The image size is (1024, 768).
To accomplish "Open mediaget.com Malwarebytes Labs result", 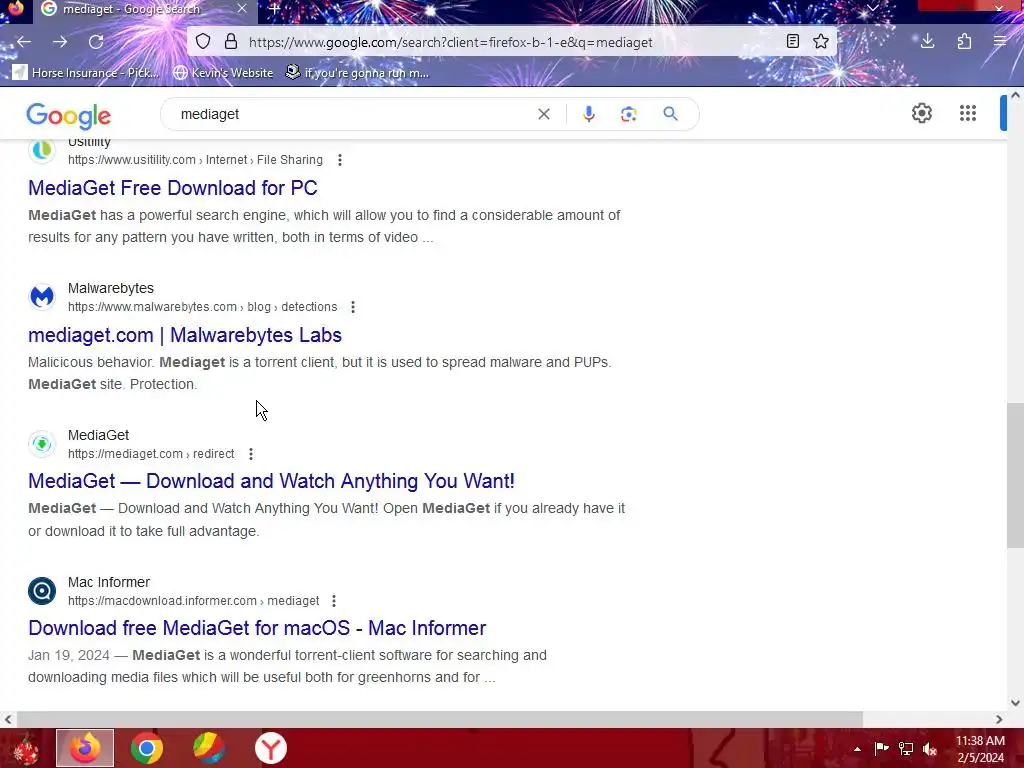I will [x=185, y=335].
